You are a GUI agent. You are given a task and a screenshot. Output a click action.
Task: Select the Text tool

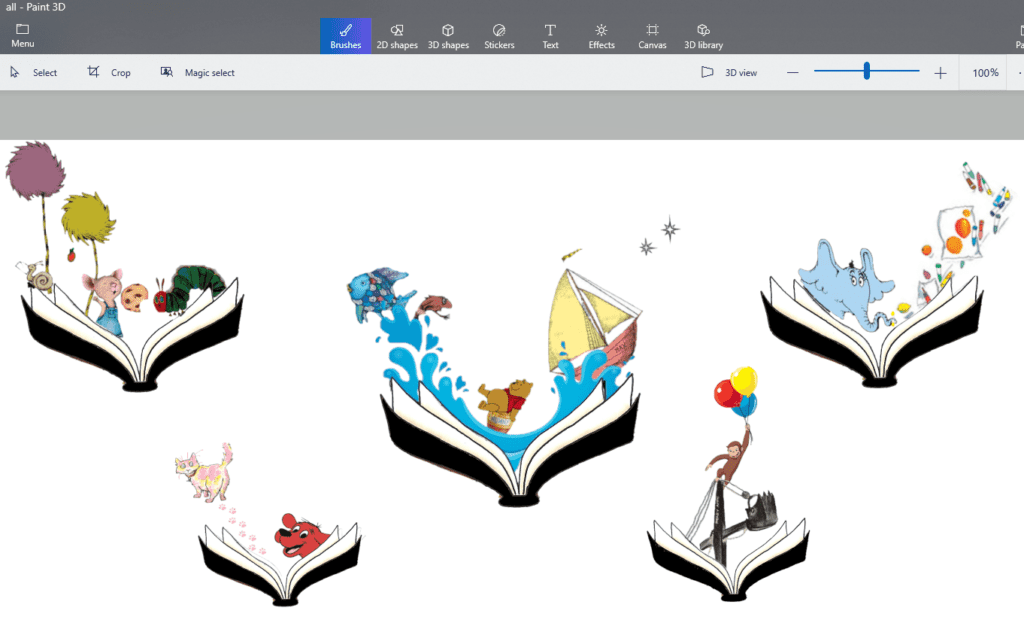pyautogui.click(x=550, y=35)
